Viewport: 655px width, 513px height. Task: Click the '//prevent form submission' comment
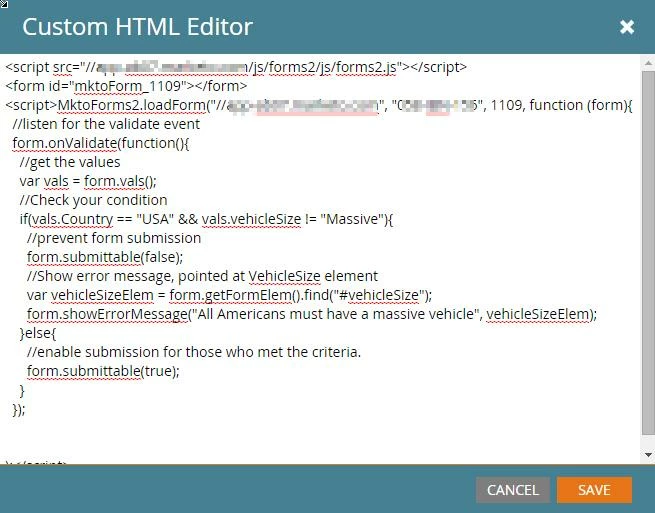pos(114,238)
